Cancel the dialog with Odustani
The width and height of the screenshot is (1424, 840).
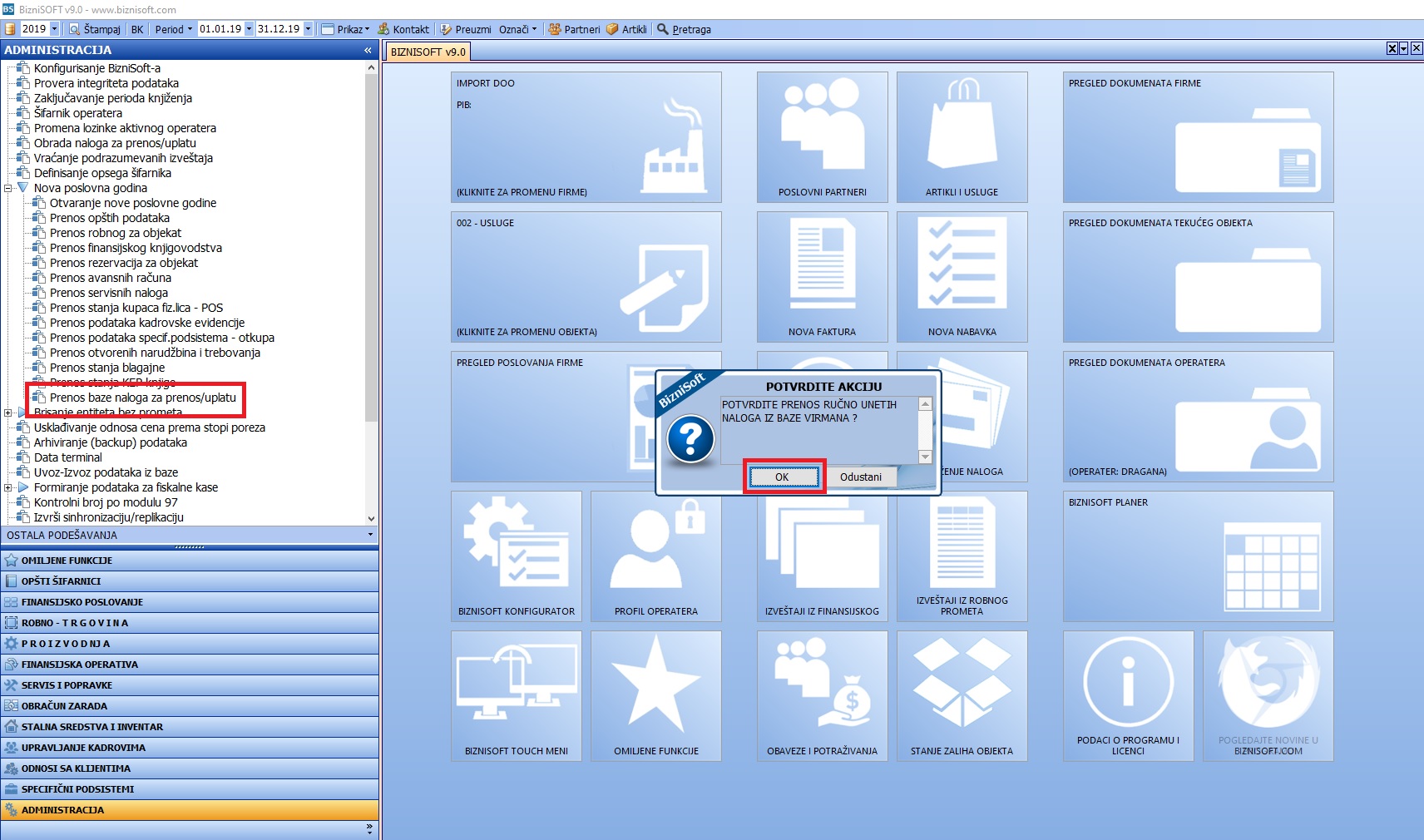tap(860, 477)
